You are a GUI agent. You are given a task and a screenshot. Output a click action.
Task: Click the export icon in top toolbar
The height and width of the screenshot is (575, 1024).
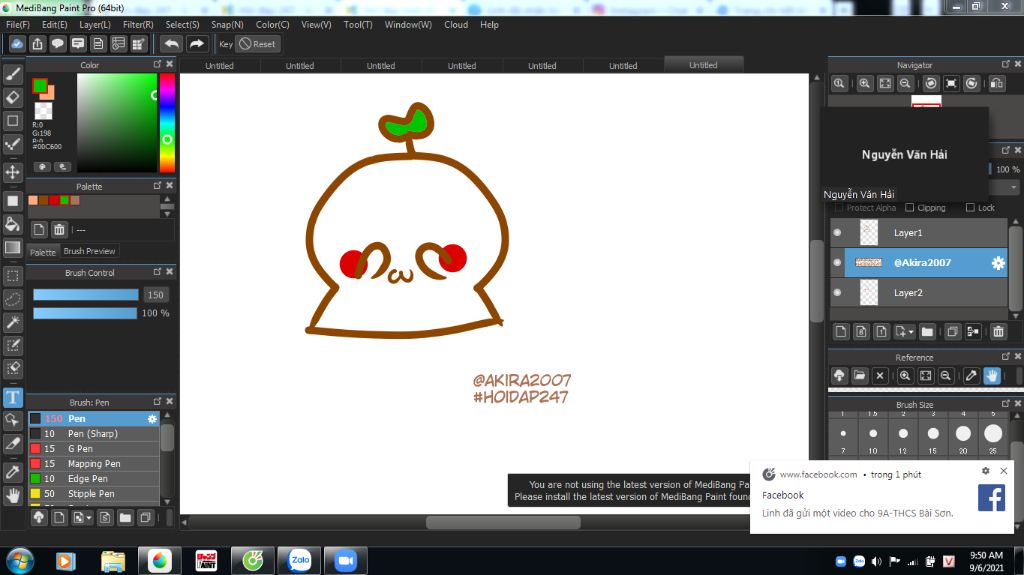click(37, 44)
